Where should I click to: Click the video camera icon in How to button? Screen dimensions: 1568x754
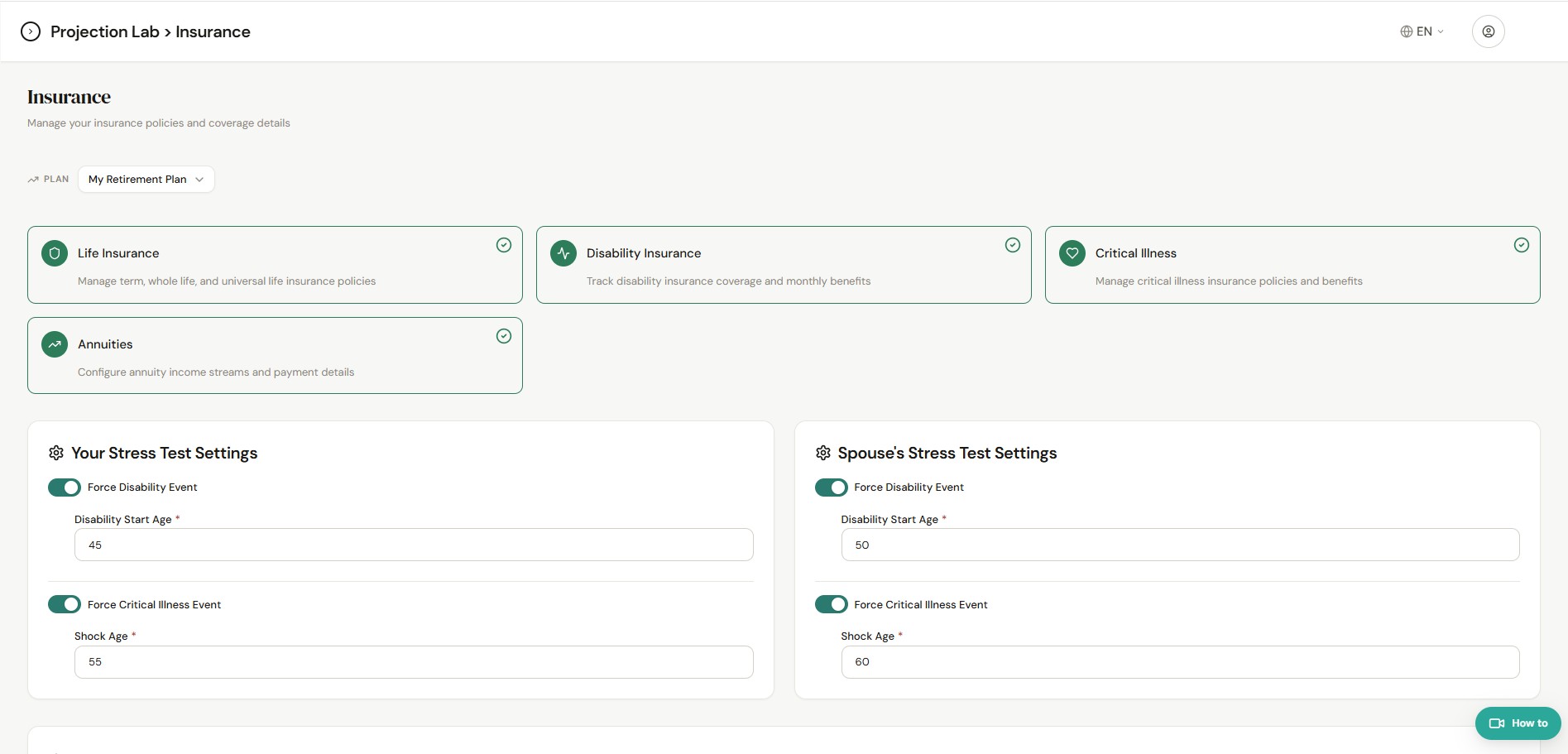point(1497,723)
